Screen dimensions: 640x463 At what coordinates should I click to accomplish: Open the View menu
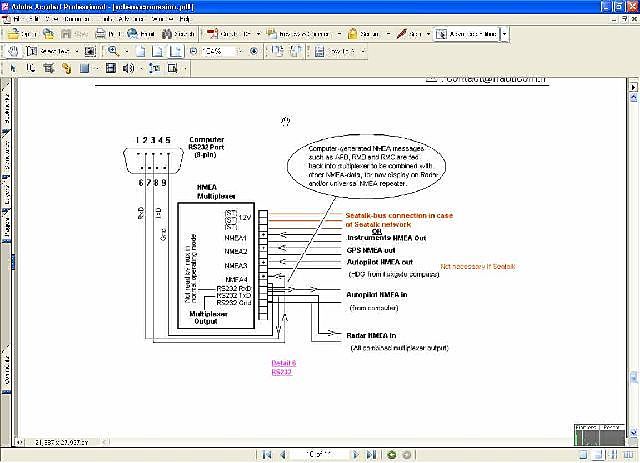tap(52, 19)
